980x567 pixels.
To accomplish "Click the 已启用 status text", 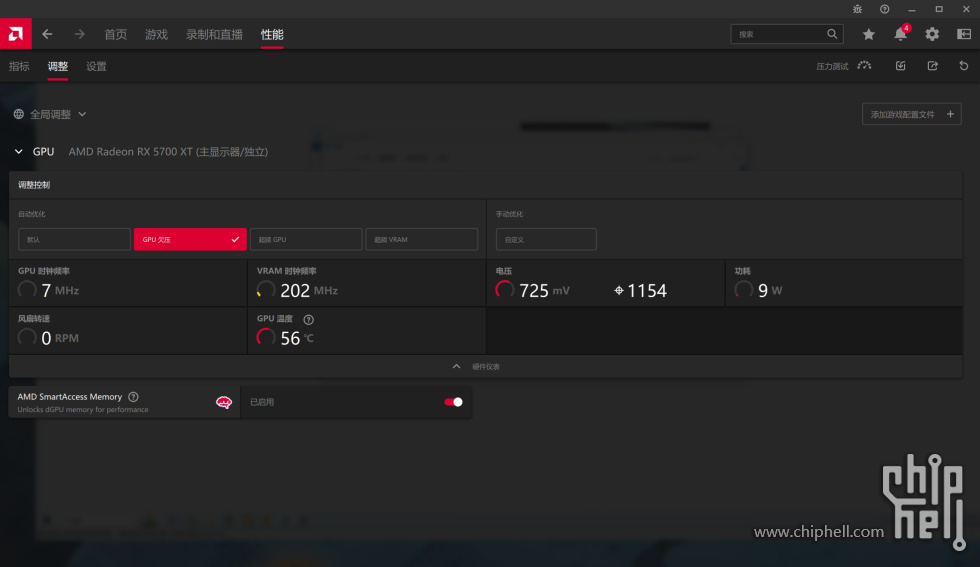I will [x=262, y=402].
